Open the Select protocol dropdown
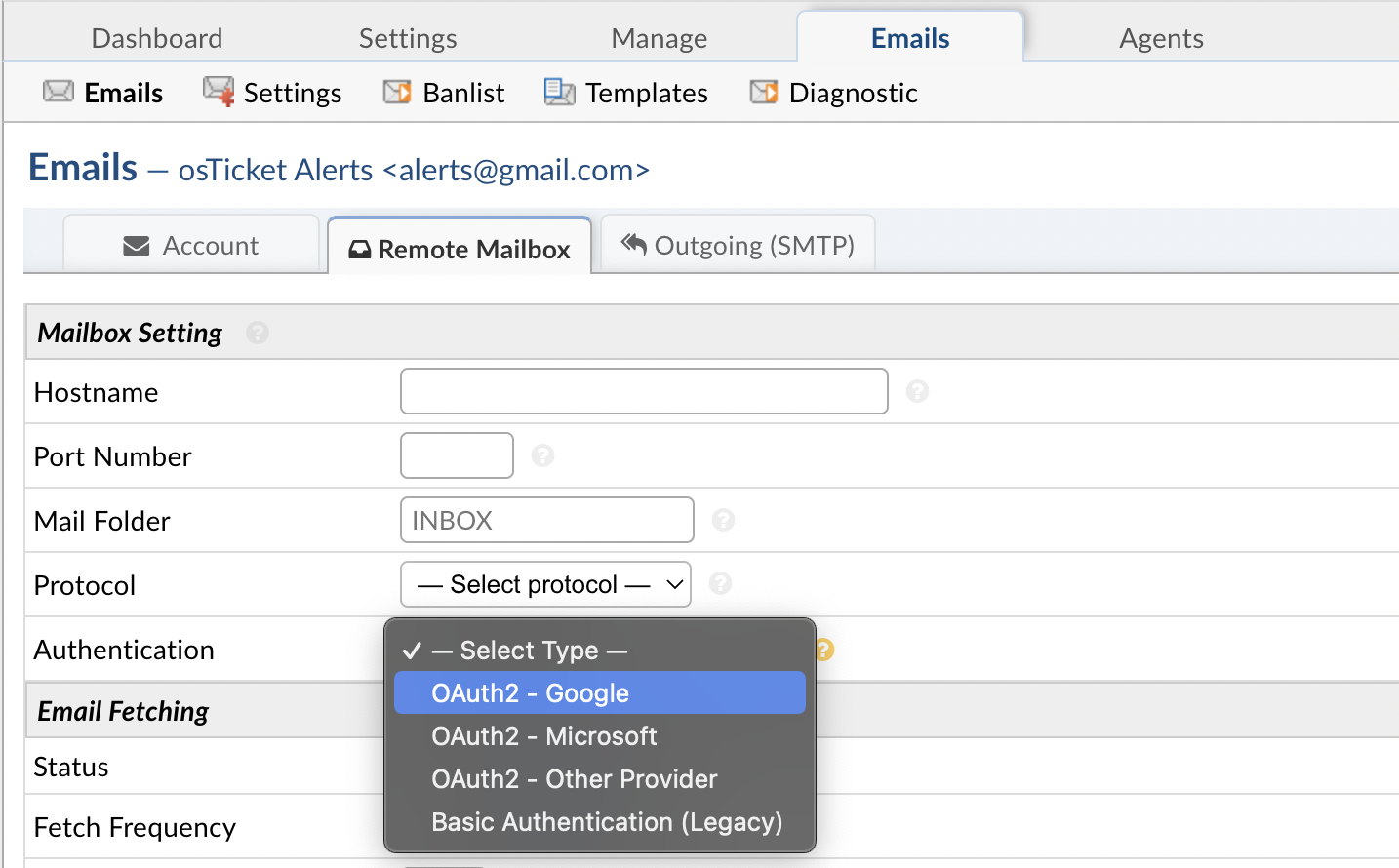This screenshot has height=868, width=1399. pyautogui.click(x=544, y=584)
